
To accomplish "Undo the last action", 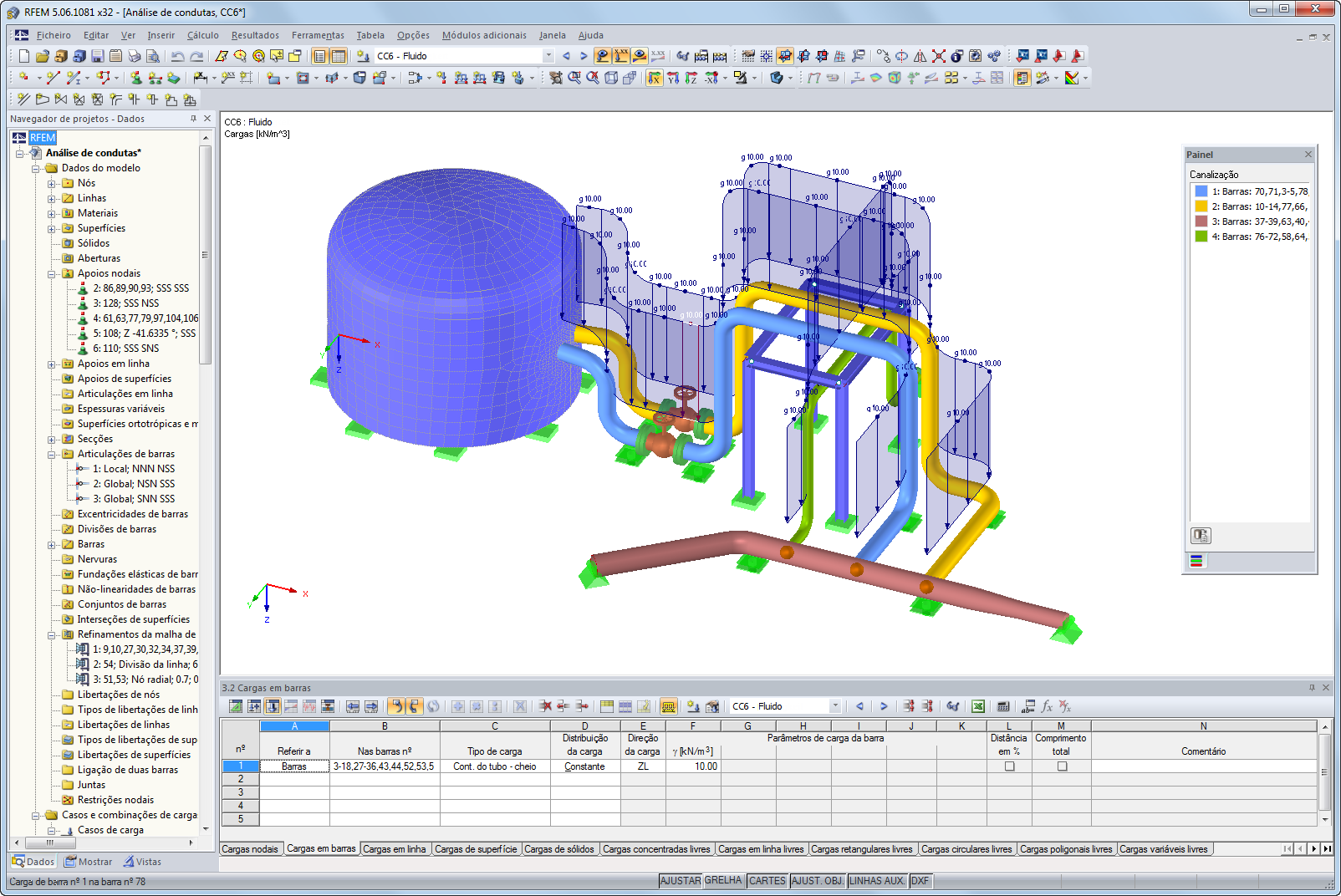I will [x=177, y=56].
